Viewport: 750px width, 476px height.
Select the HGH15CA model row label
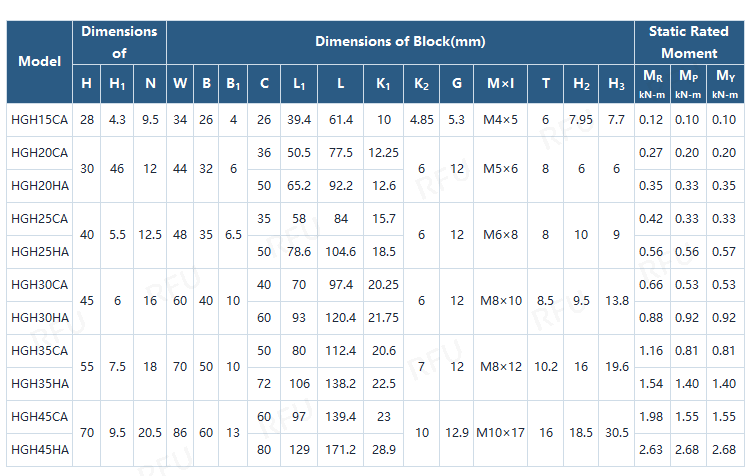coord(40,119)
